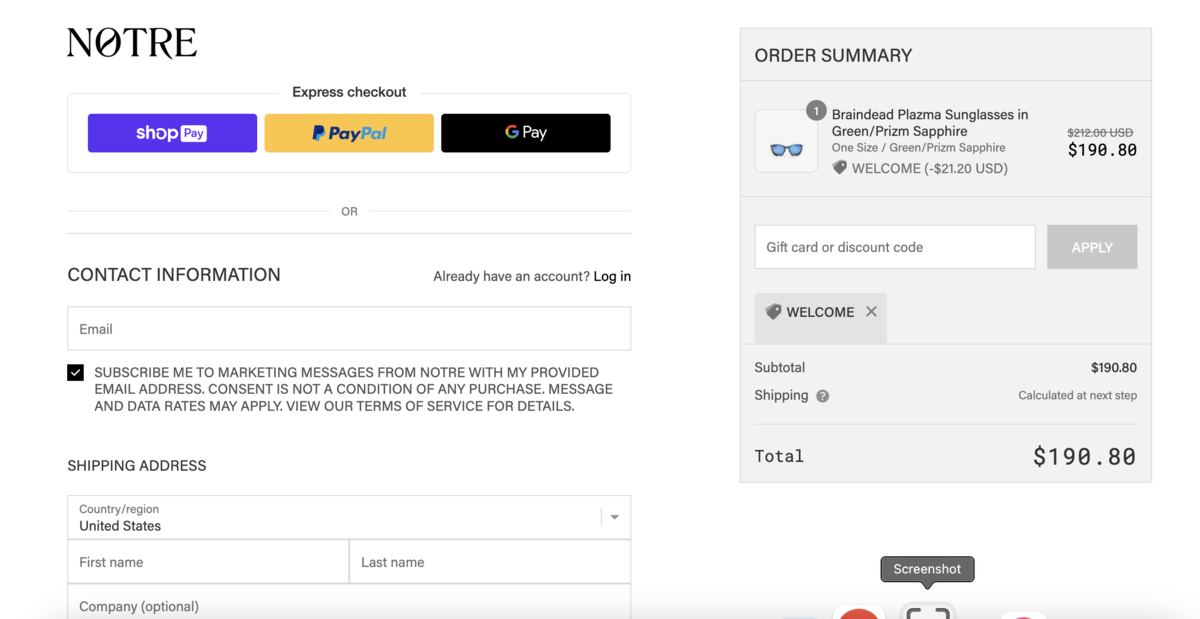The width and height of the screenshot is (1200, 619).
Task: Click the shipping help question mark
Action: tap(822, 395)
